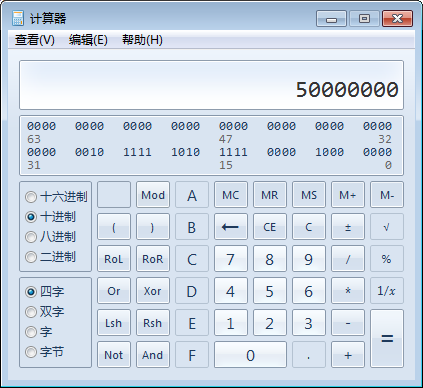Open the 查看(V) menu

35,40
